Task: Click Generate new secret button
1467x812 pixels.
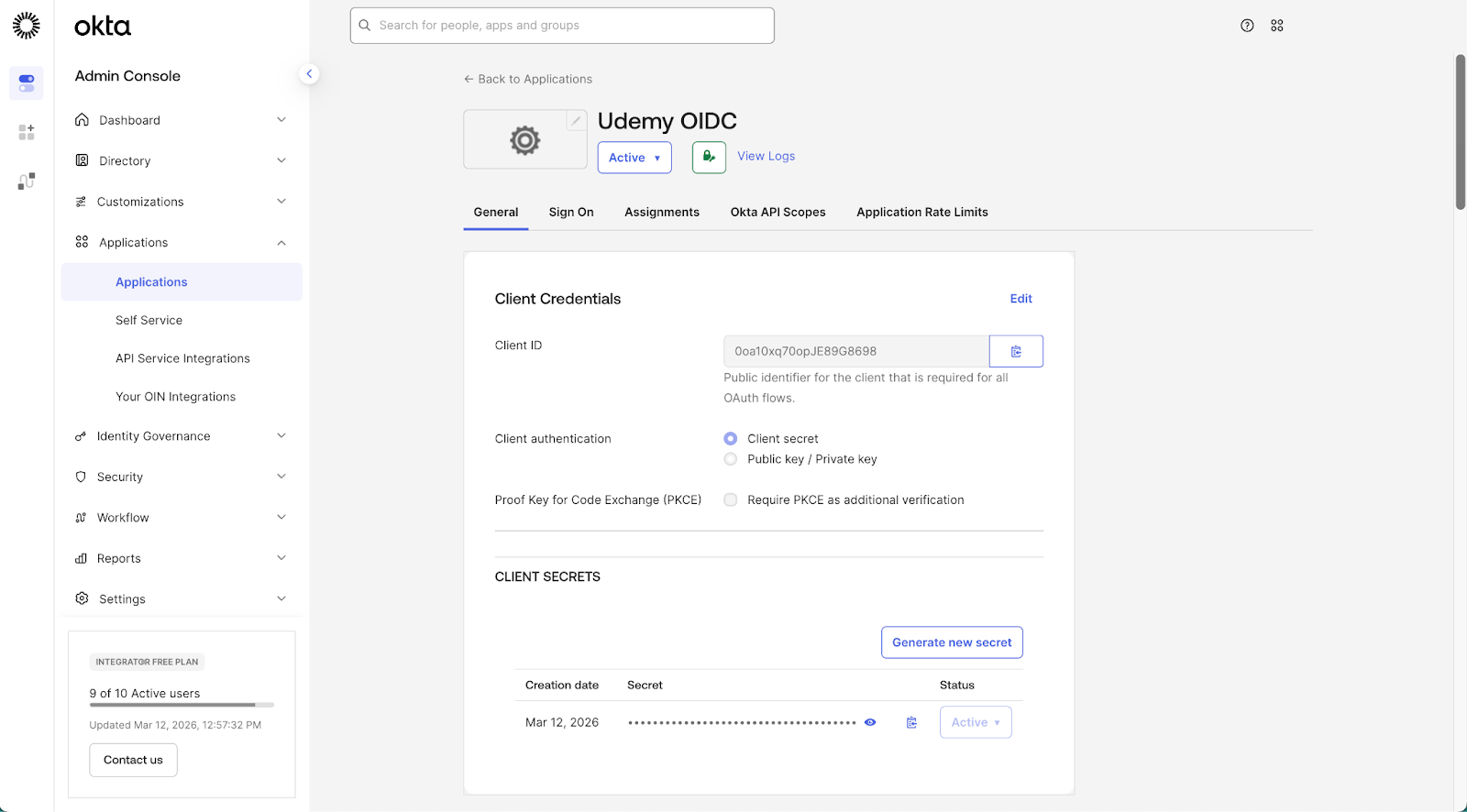Action: [952, 642]
